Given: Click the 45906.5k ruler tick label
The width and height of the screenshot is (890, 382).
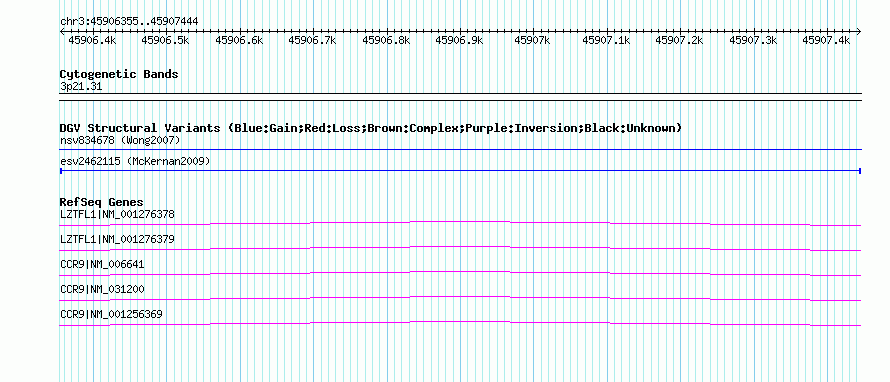Looking at the screenshot, I should pos(165,40).
